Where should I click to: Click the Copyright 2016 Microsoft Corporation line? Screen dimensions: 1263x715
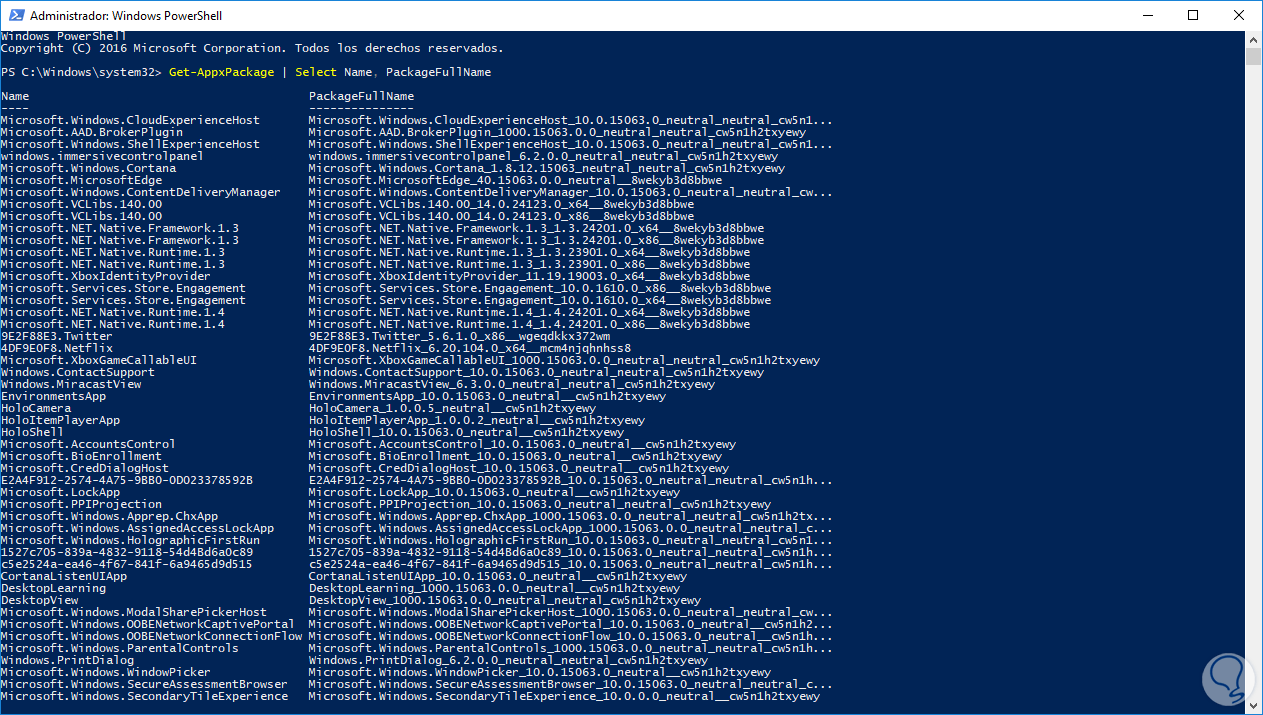(252, 48)
